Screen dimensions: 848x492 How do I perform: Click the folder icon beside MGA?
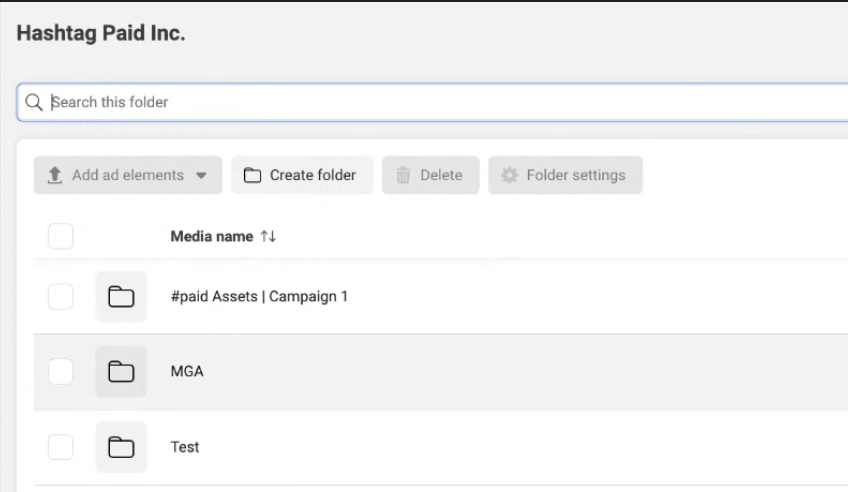tap(121, 371)
